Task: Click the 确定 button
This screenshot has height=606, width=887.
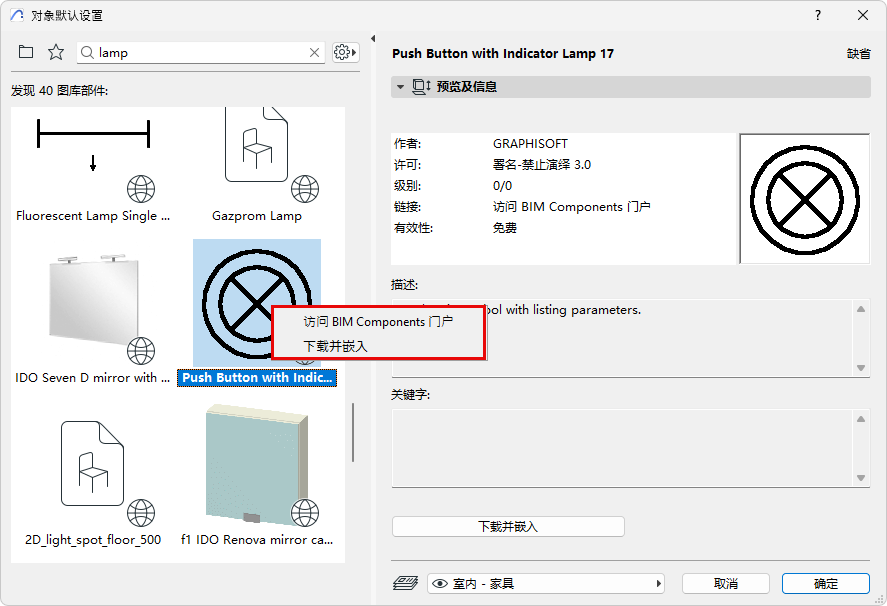Action: click(x=825, y=583)
